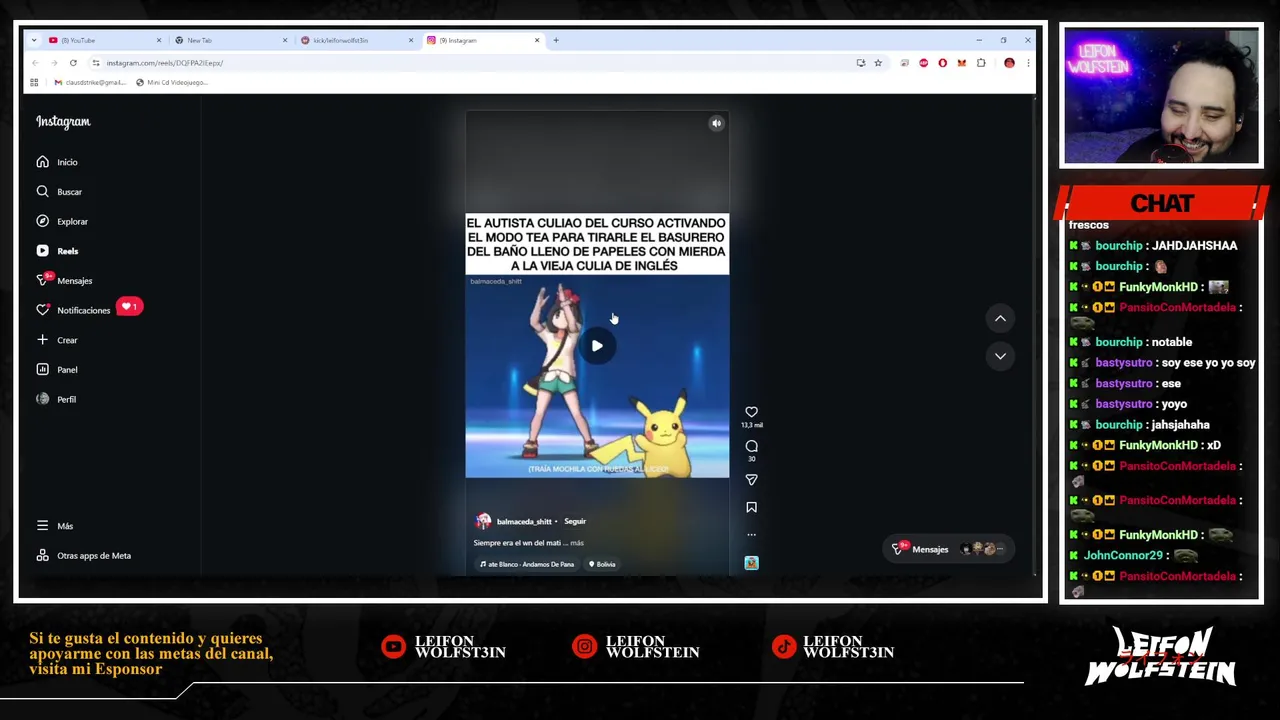Click the Instagram logo

63,121
